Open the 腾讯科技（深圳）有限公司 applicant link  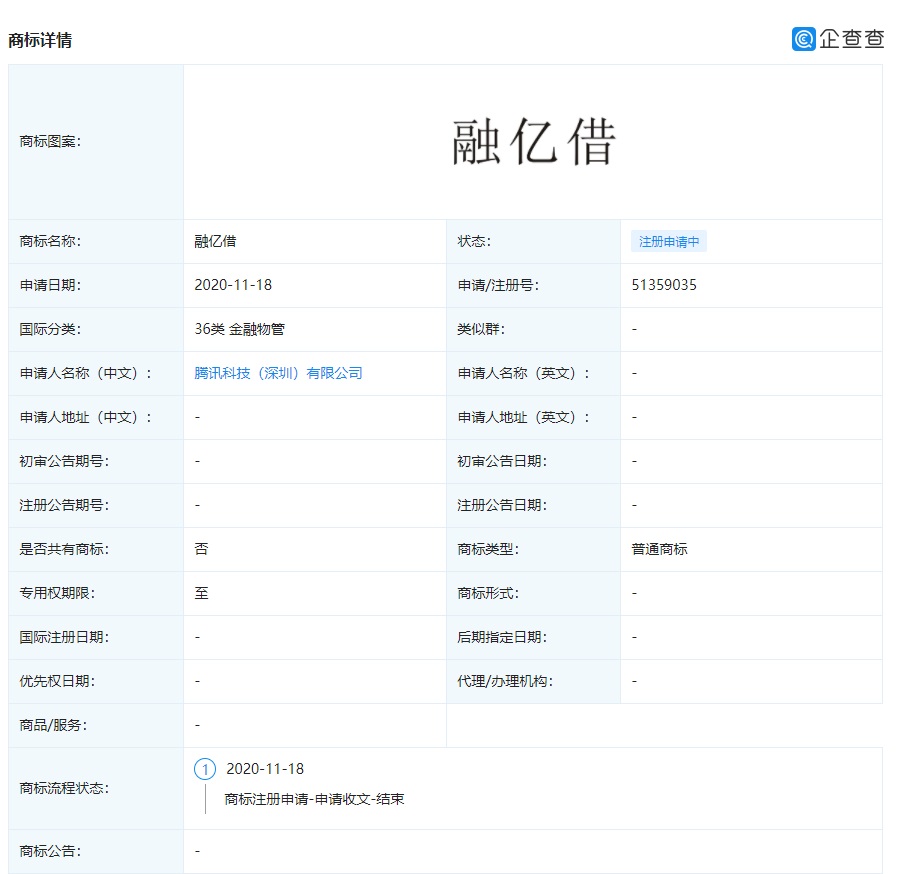pyautogui.click(x=278, y=373)
